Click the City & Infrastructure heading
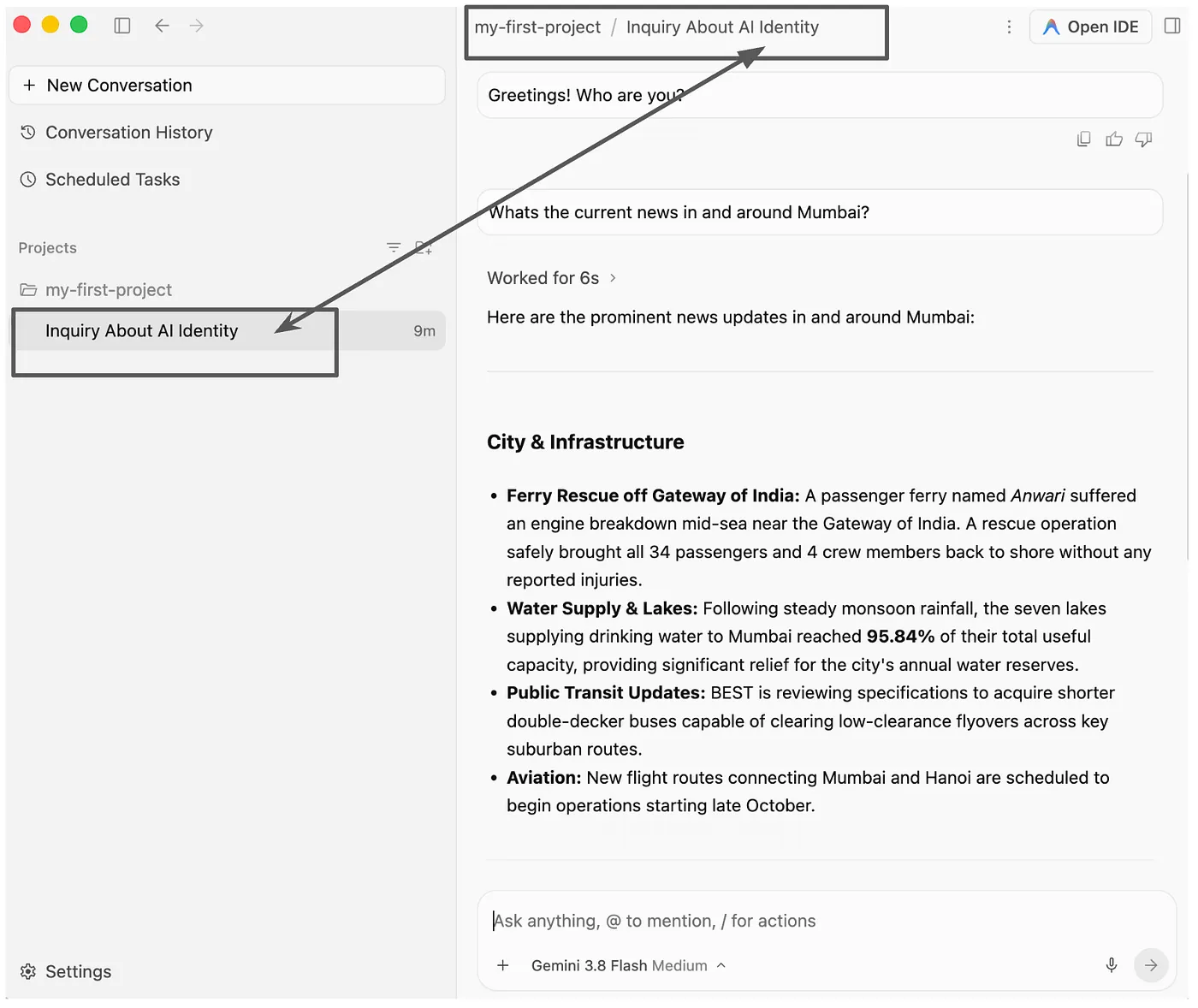The height and width of the screenshot is (1008, 1198). click(585, 442)
